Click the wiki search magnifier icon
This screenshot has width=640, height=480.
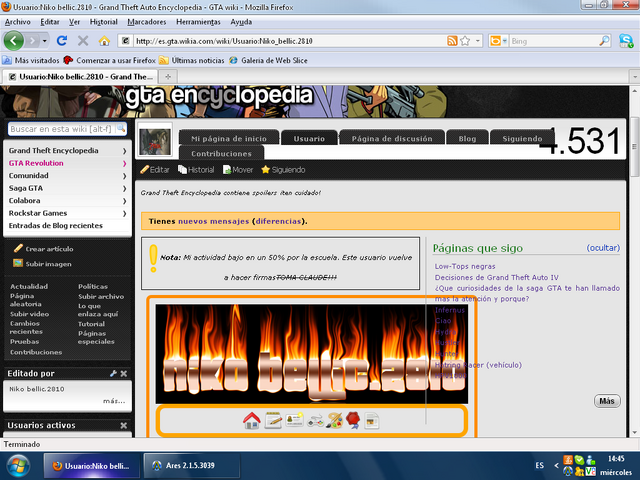click(x=121, y=129)
